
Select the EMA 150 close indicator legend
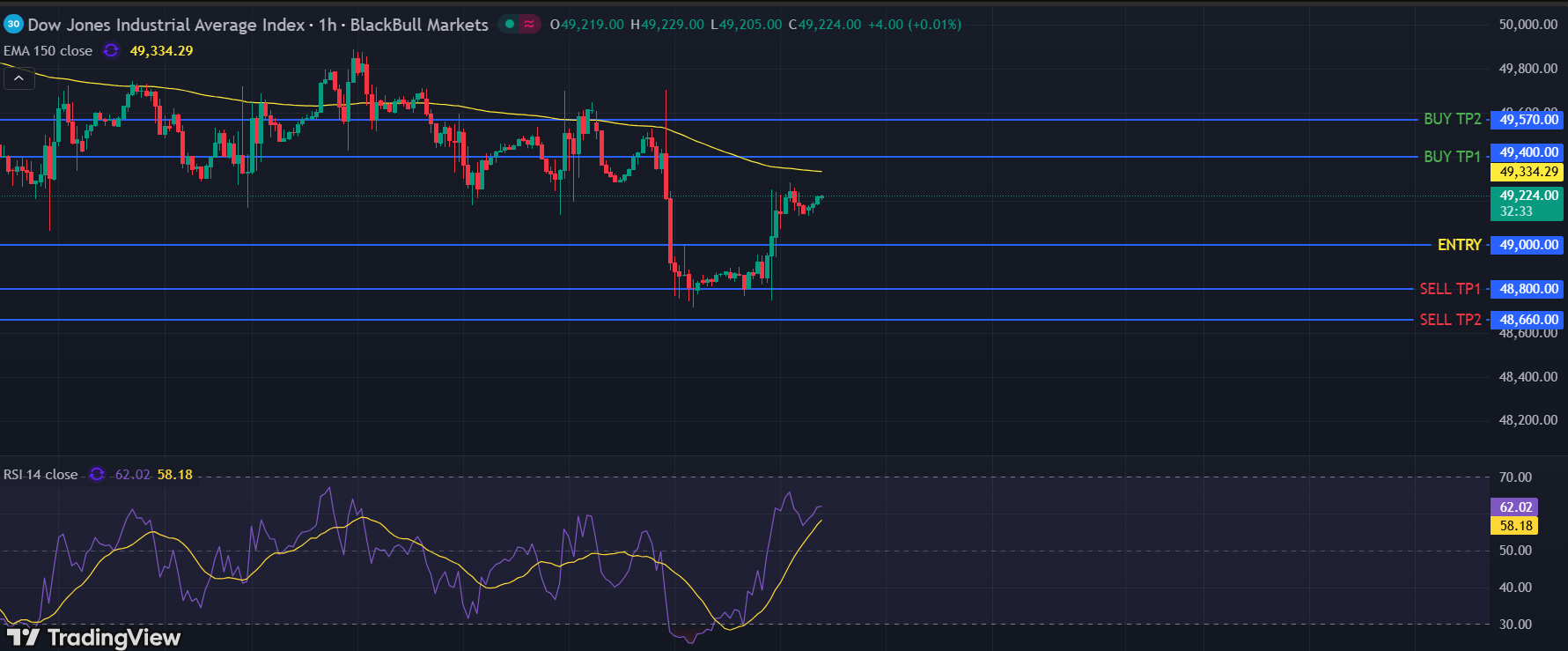pos(48,51)
